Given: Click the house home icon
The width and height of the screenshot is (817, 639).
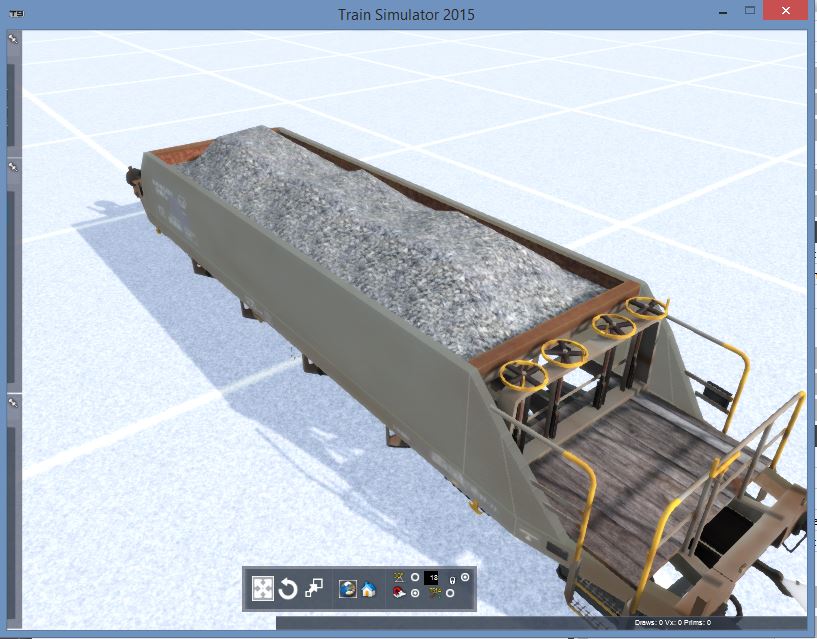Looking at the screenshot, I should (x=368, y=589).
